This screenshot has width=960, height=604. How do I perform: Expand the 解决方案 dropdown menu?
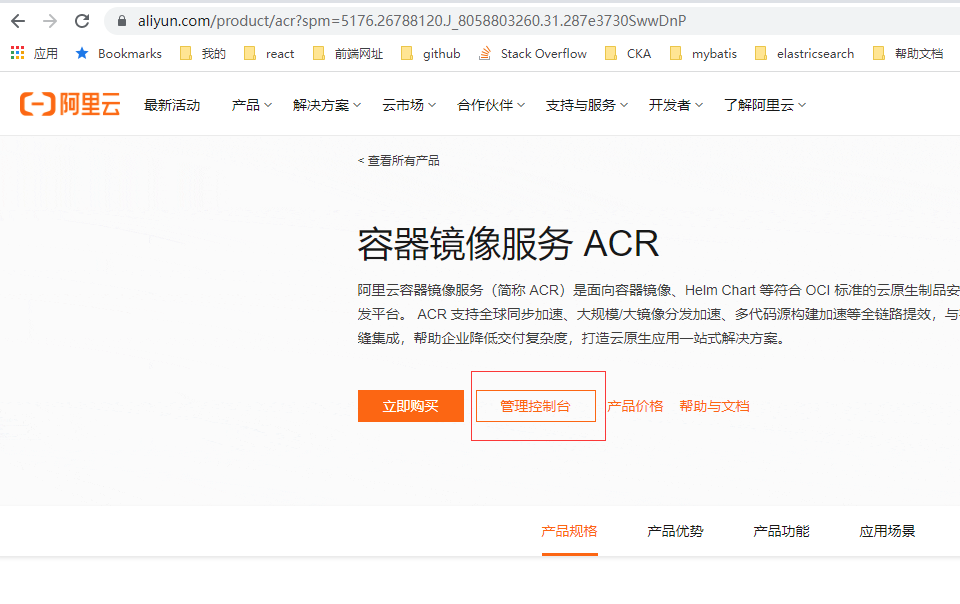[327, 105]
